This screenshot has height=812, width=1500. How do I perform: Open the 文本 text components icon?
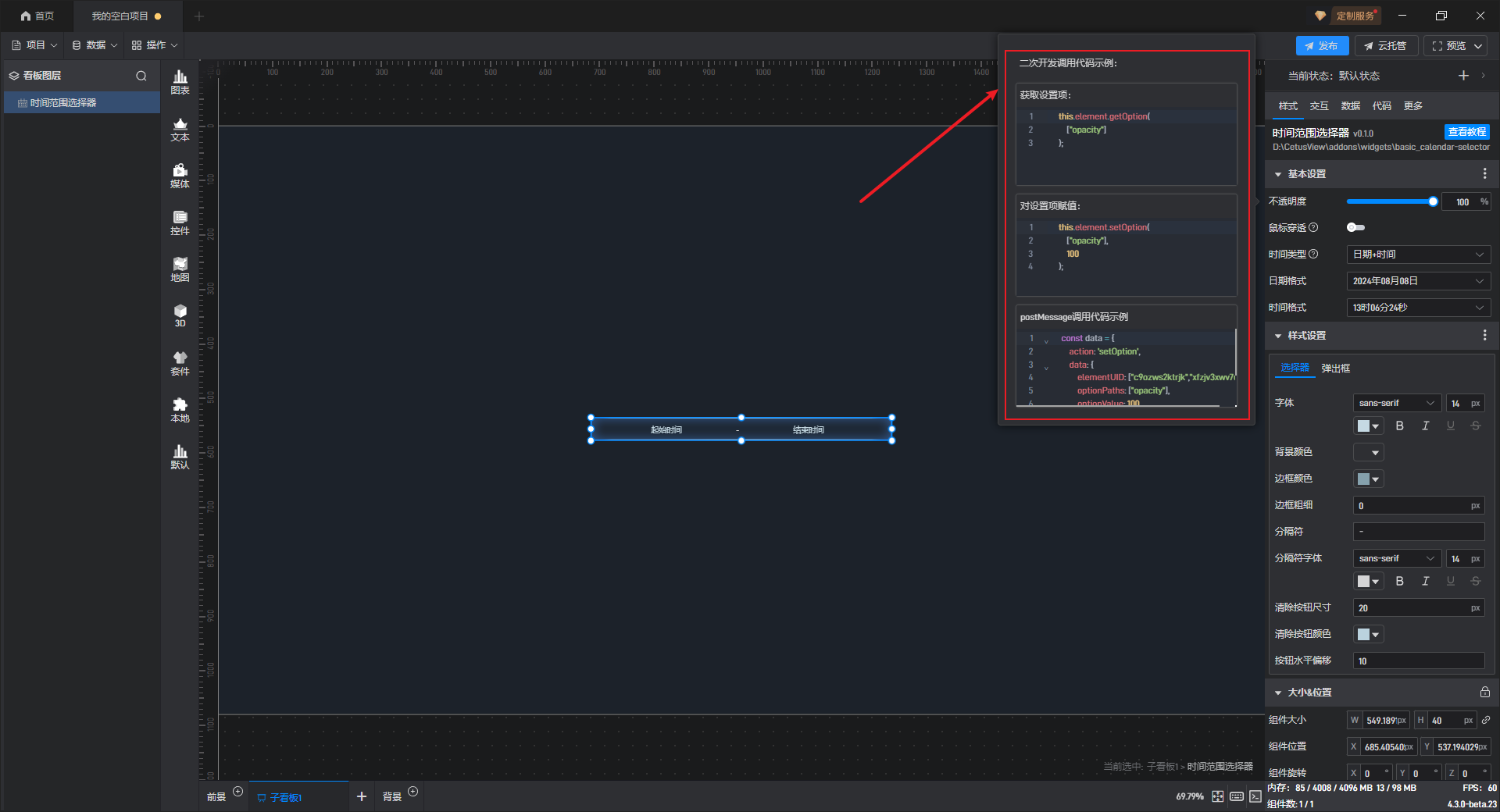[180, 129]
